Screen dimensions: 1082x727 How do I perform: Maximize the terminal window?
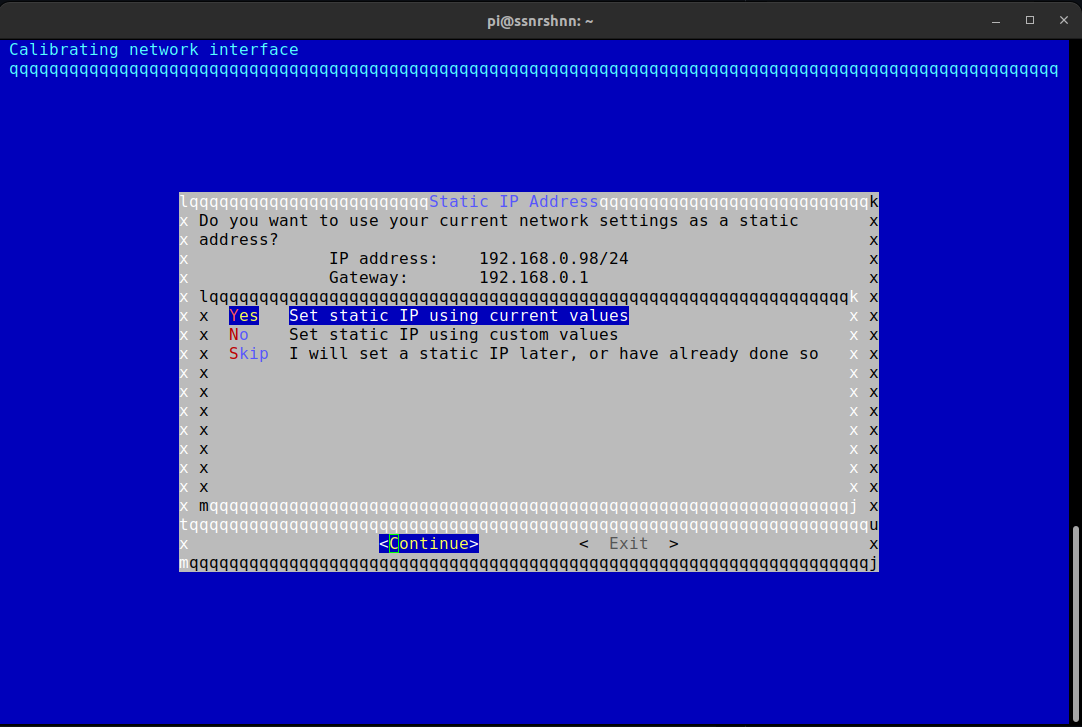[x=1030, y=20]
